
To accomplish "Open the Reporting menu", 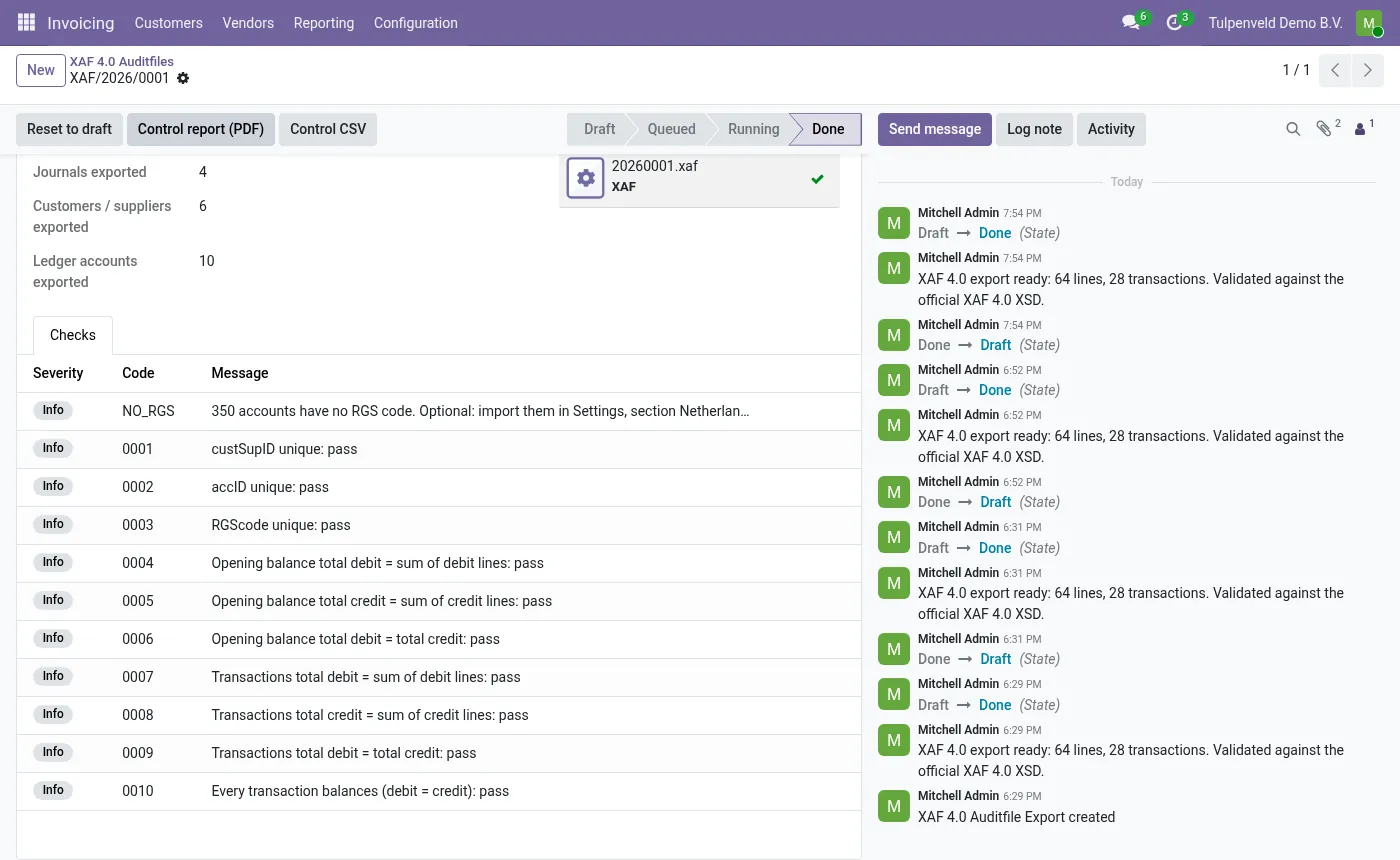I will click(x=324, y=23).
